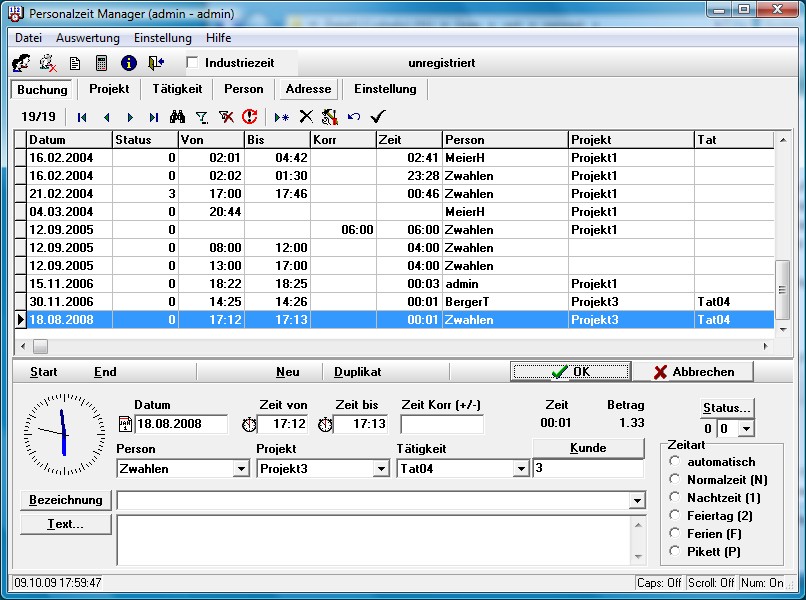This screenshot has width=806, height=600.
Task: Open the Auswertung menu
Action: [88, 38]
